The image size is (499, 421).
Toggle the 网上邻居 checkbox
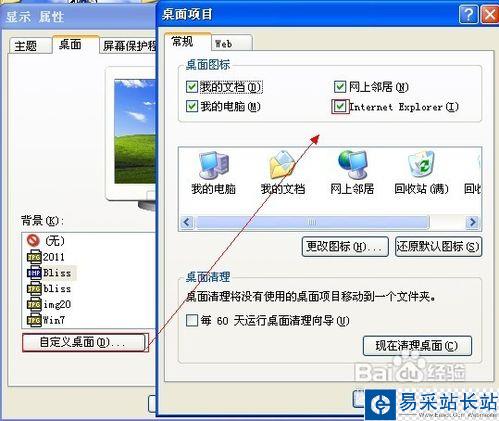pyautogui.click(x=340, y=87)
